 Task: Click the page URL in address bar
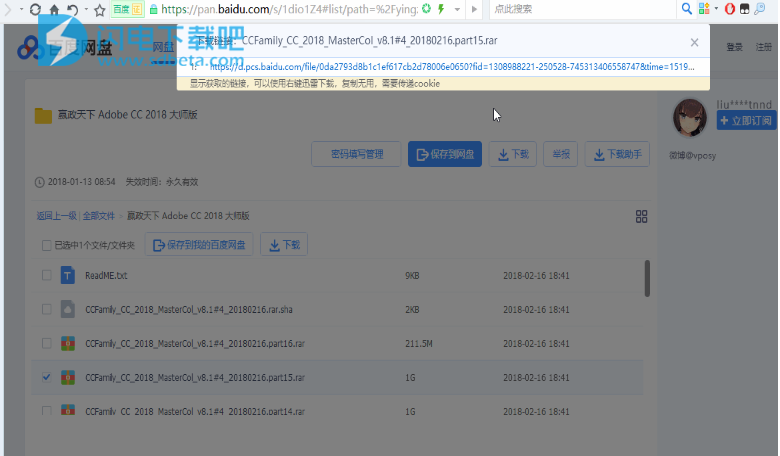(x=290, y=9)
